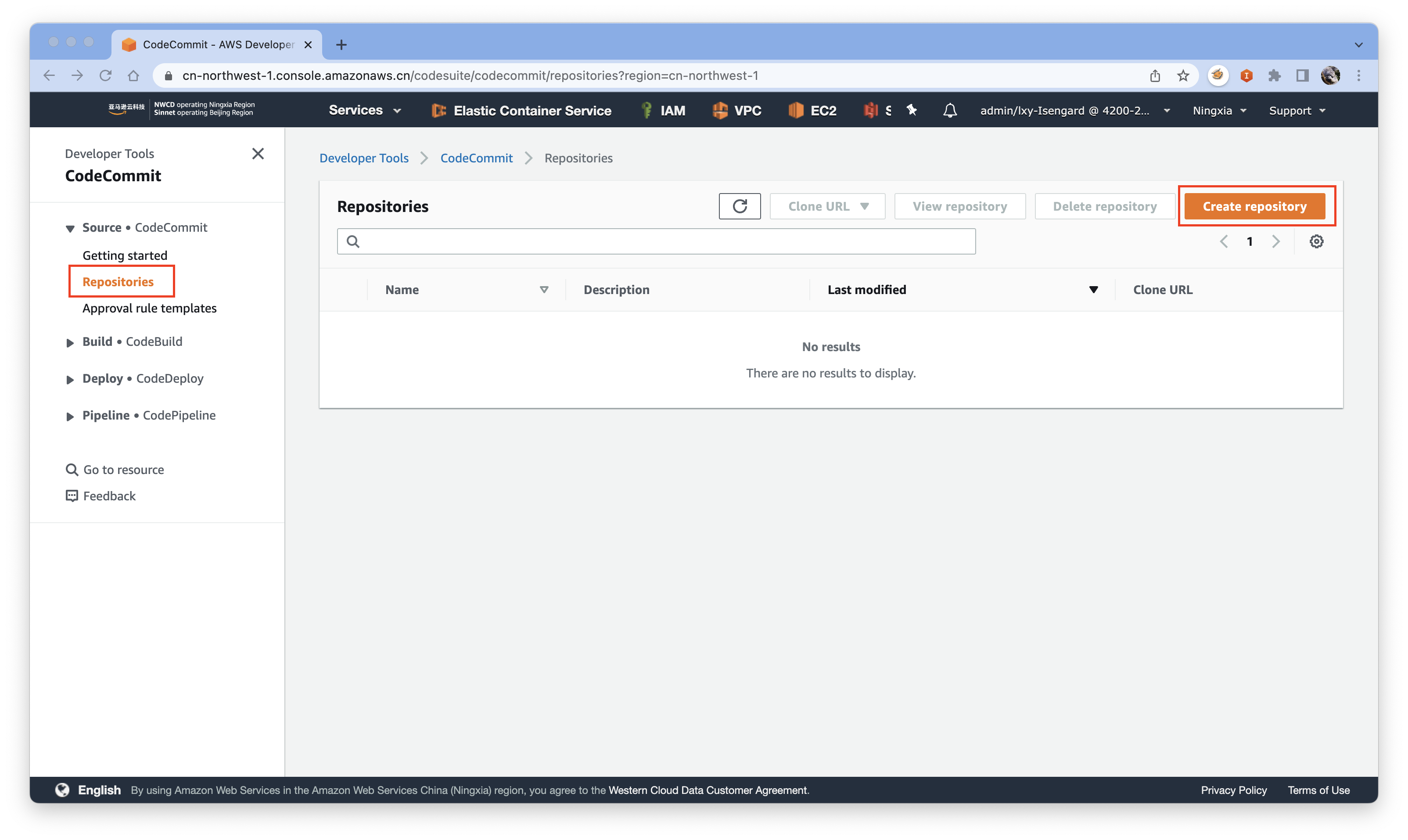Click the round orange extension icon
This screenshot has height=840, width=1408.
point(1218,75)
